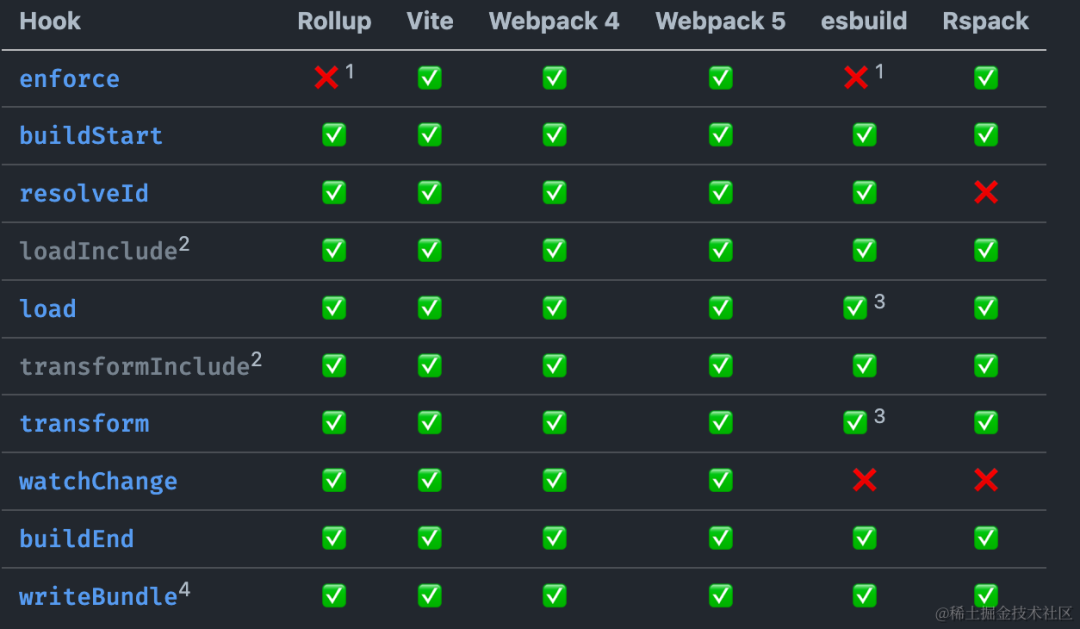Viewport: 1080px width, 629px height.
Task: Click footnote 4 superscript on writeBundle
Action: (184, 590)
